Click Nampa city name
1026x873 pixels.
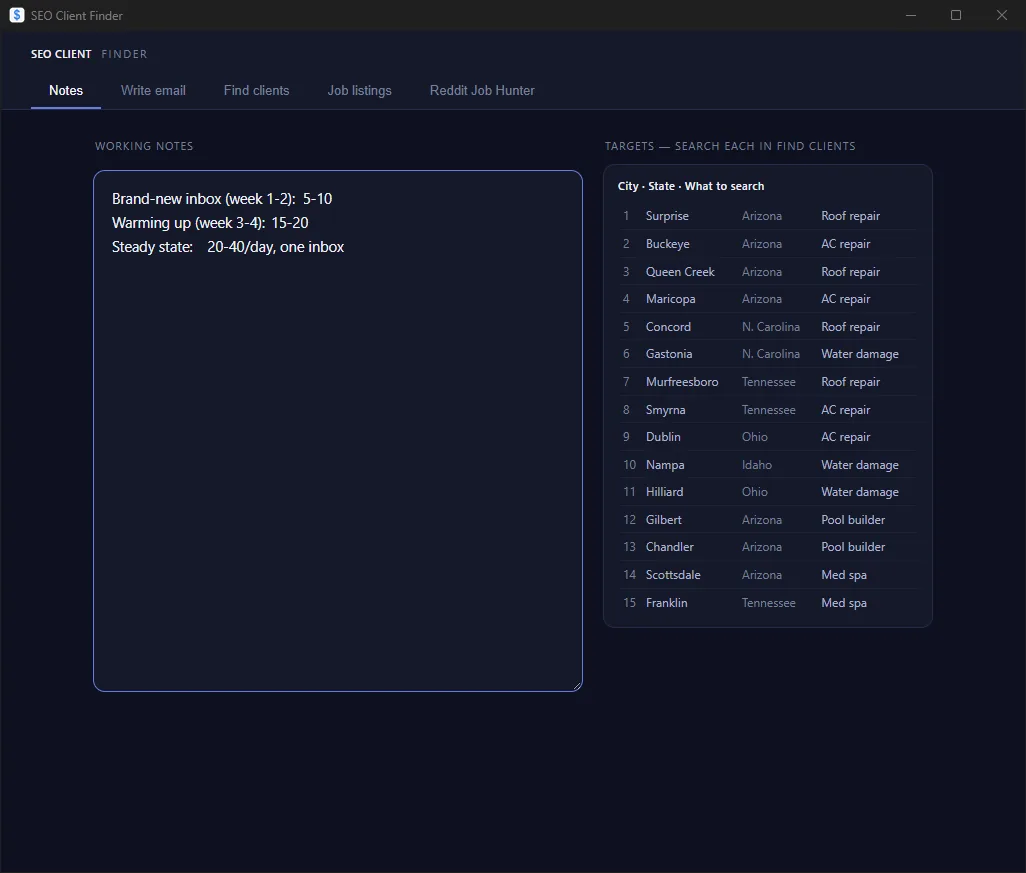point(665,465)
